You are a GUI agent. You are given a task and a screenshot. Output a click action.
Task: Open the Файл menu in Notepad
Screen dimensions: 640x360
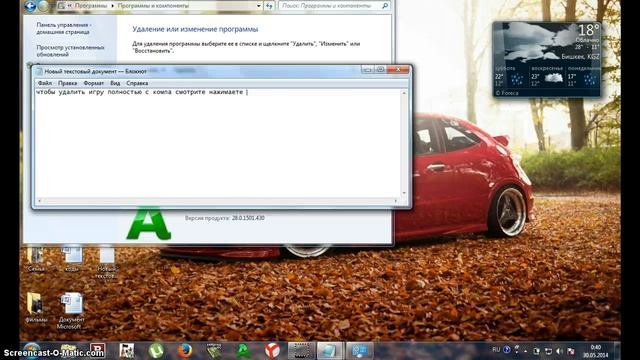[45, 83]
